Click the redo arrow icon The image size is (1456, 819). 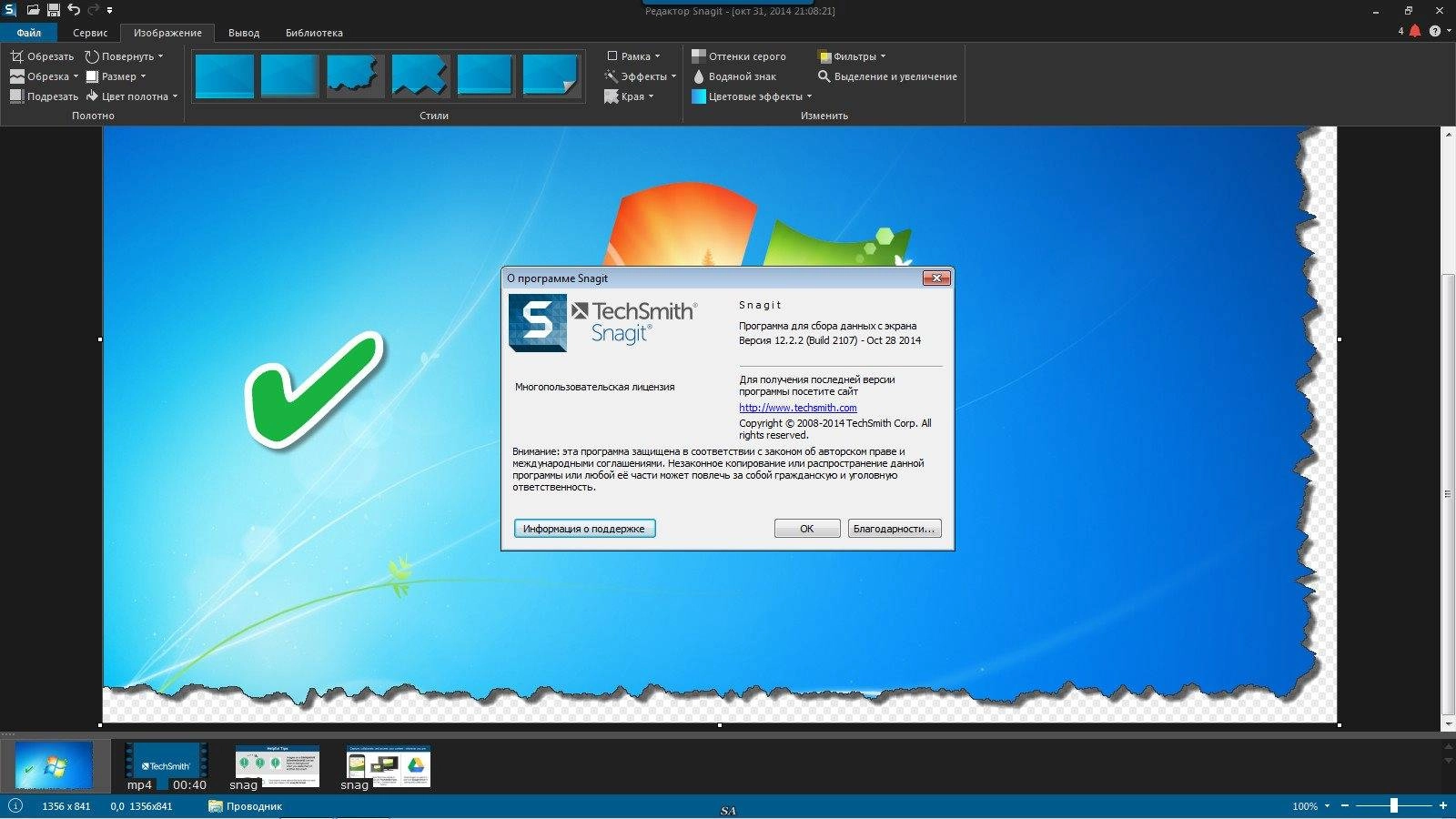[93, 10]
